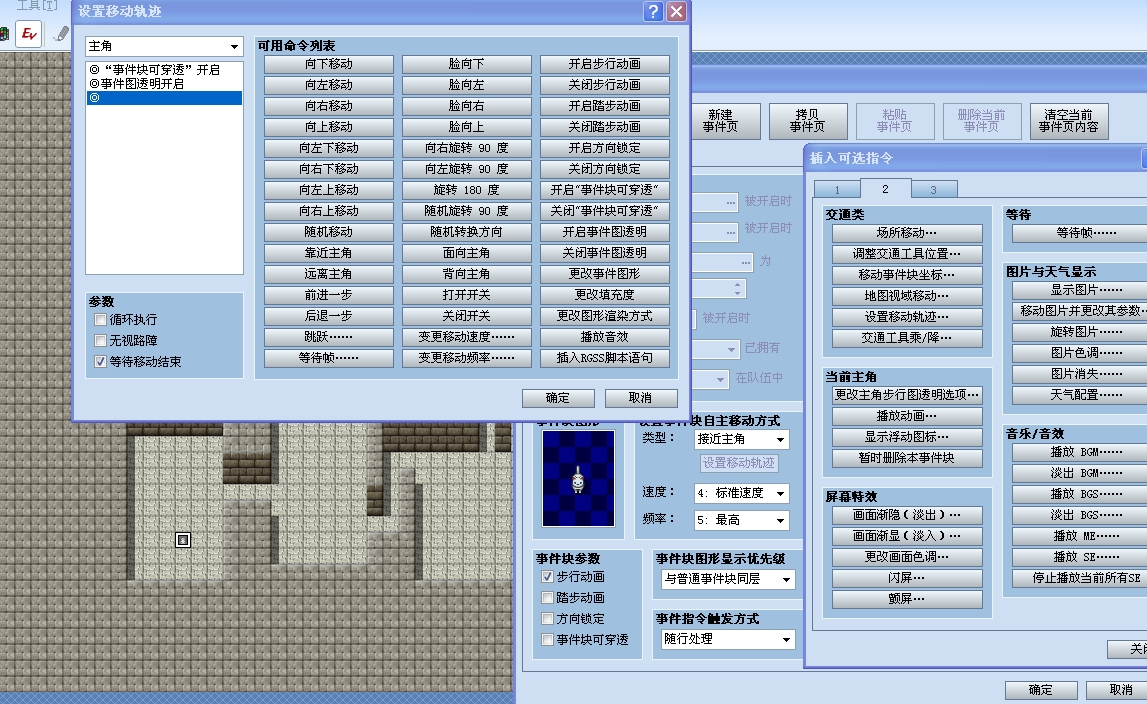Click 插入RGSS脚本语句 button
This screenshot has height=704, width=1147.
pyautogui.click(x=604, y=358)
